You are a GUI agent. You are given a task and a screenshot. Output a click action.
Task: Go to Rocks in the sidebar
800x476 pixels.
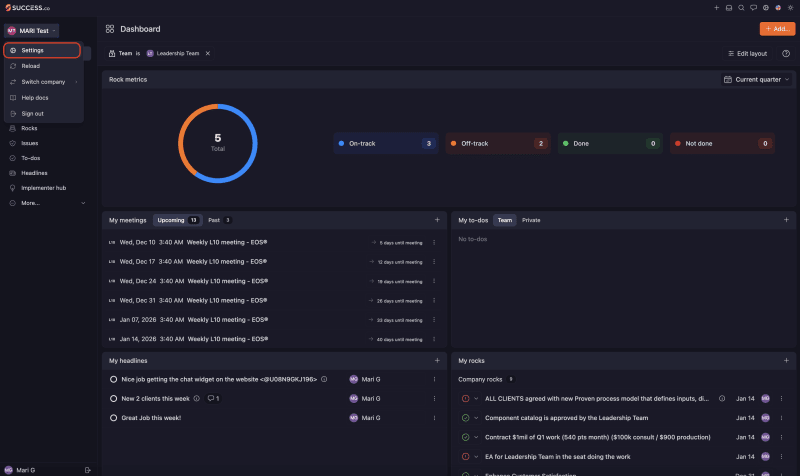[x=29, y=129]
